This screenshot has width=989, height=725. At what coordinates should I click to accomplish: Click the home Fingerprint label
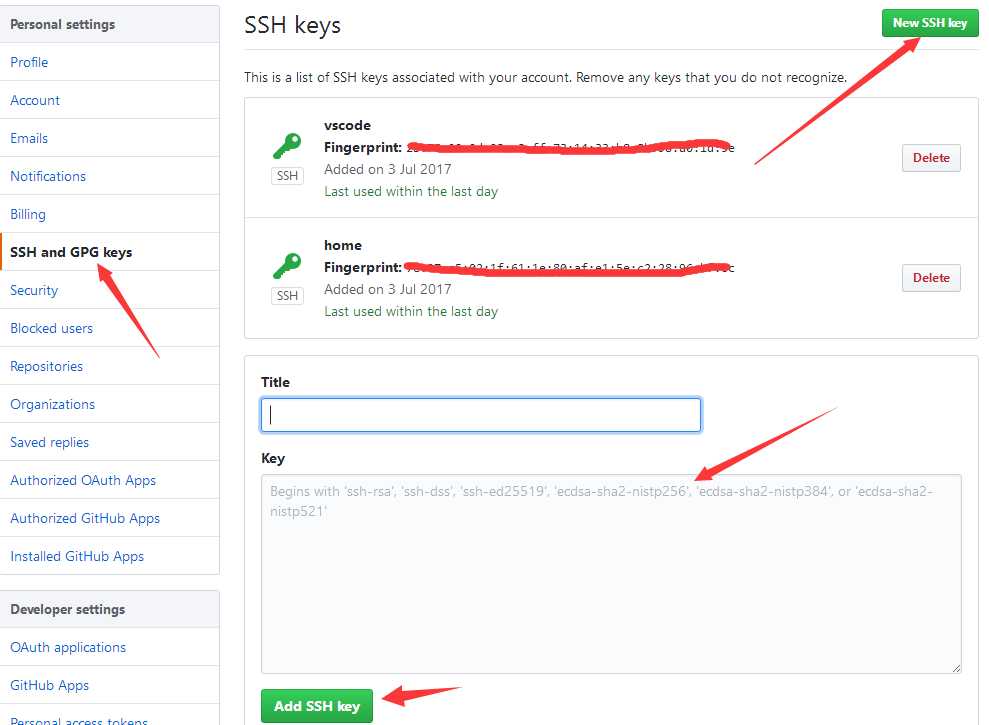pyautogui.click(x=363, y=268)
